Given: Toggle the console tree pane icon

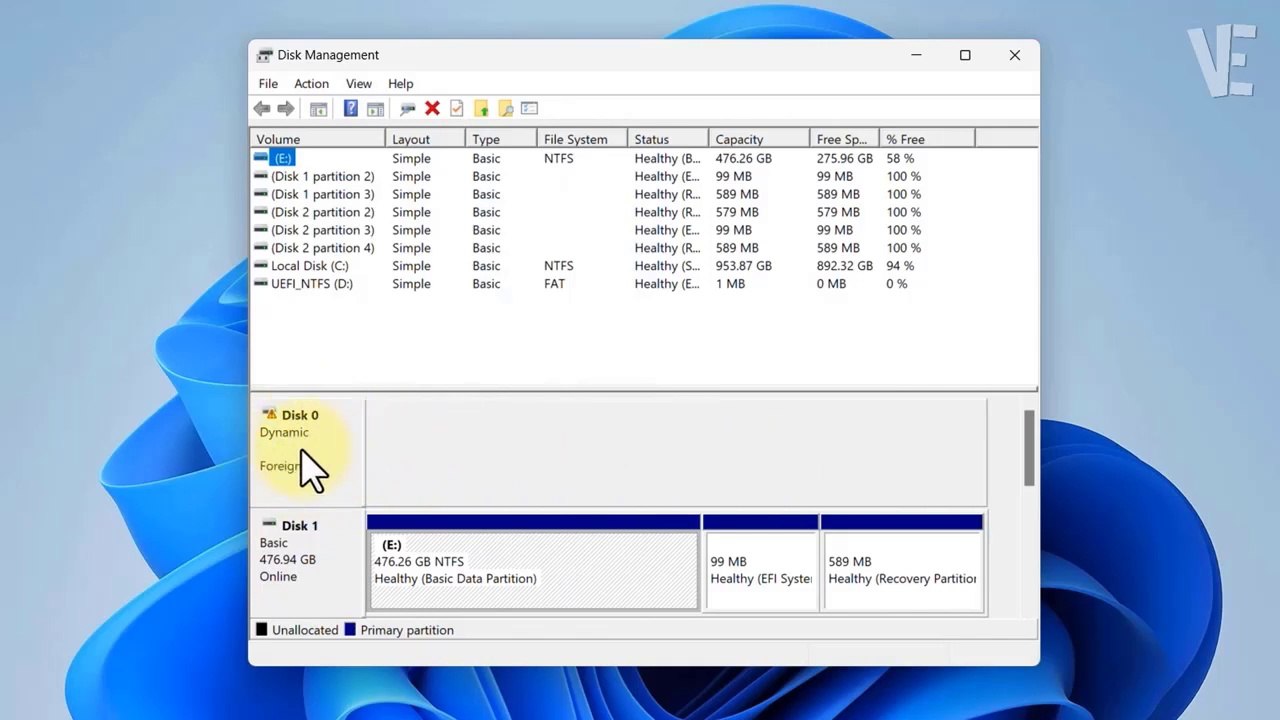Looking at the screenshot, I should coord(318,108).
